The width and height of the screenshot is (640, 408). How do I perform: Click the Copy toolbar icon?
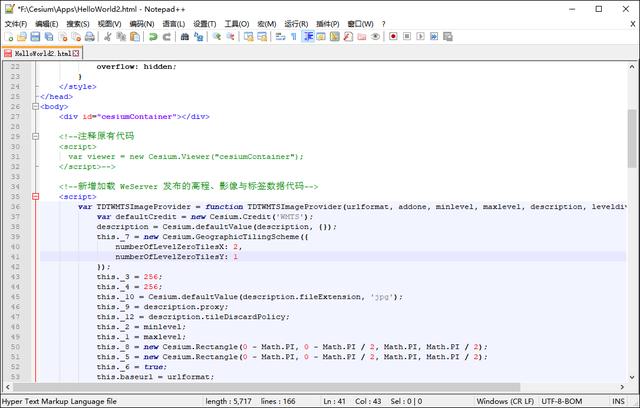121,37
